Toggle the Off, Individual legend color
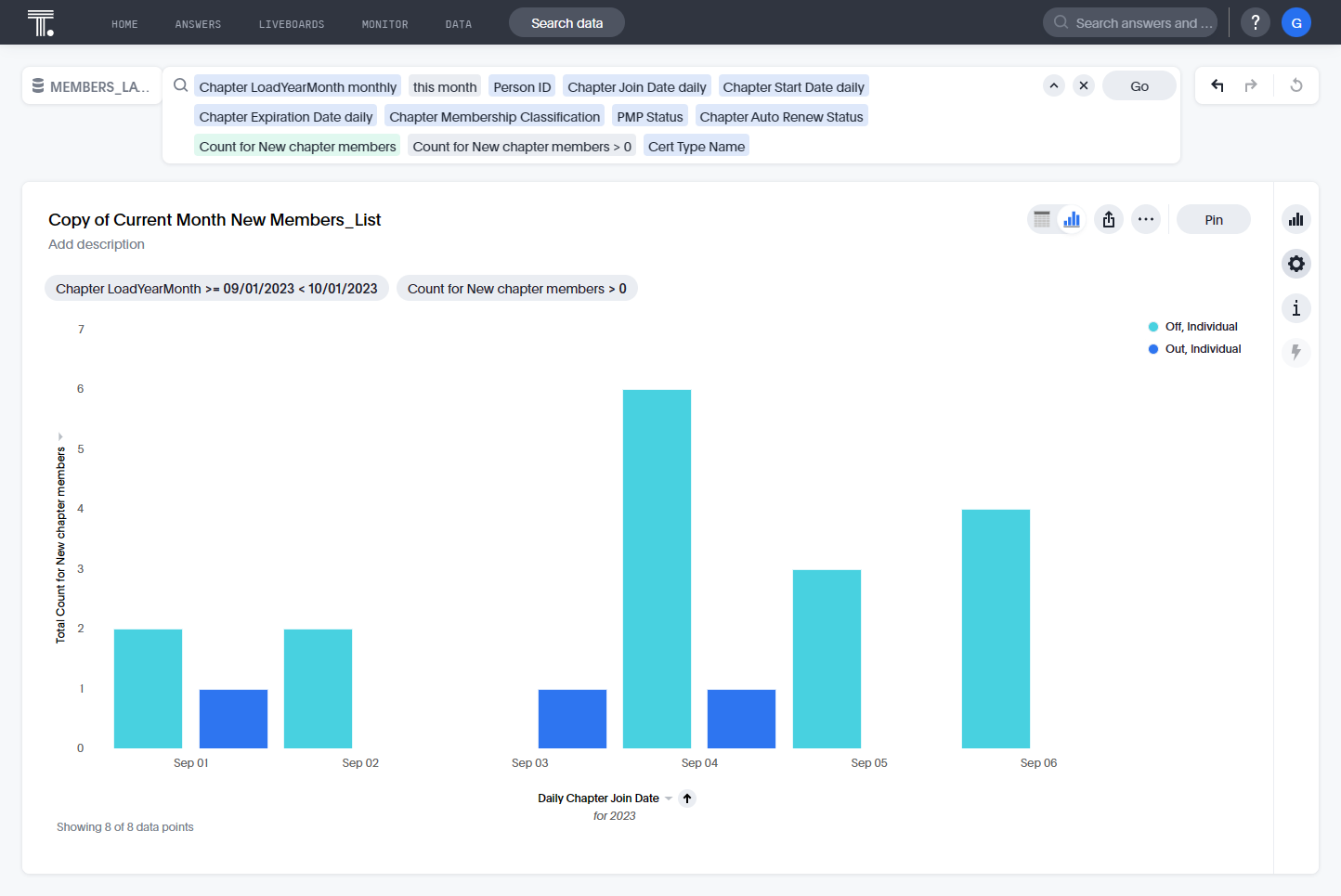 coord(1153,327)
